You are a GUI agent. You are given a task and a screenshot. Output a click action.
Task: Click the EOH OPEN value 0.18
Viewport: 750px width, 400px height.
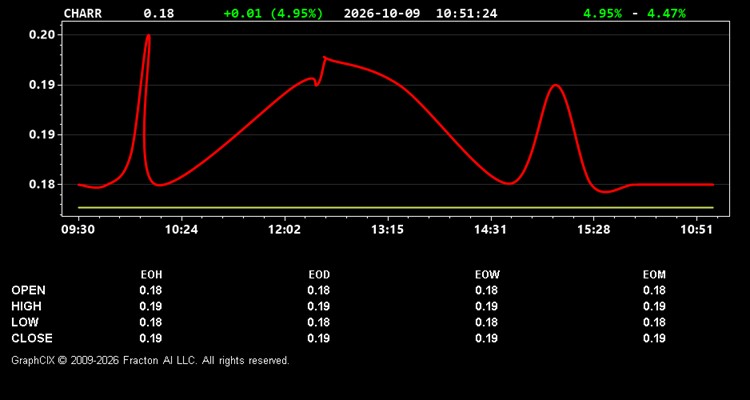[151, 290]
